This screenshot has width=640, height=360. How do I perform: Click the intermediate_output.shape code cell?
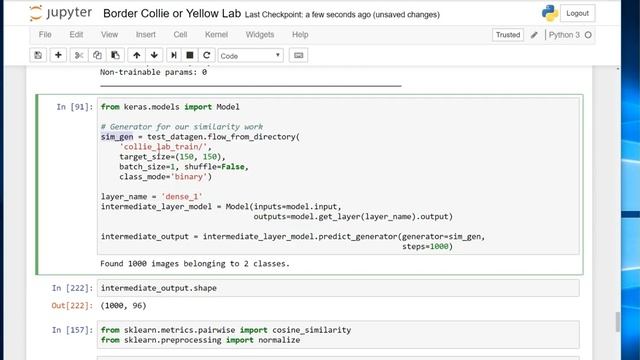[x=338, y=288]
